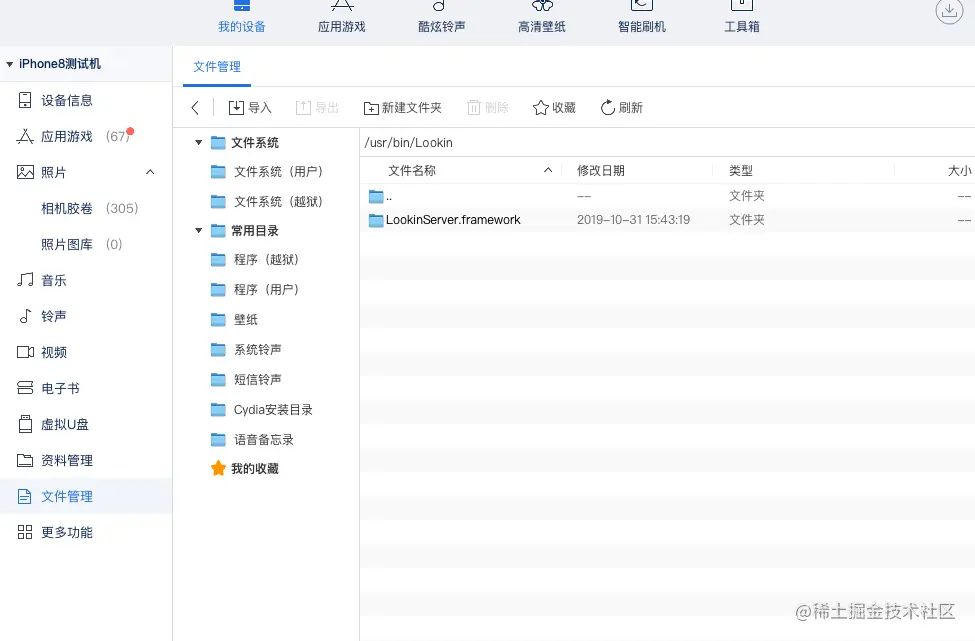Select the 文件系统 root folder
The image size is (975, 641).
[x=244, y=142]
